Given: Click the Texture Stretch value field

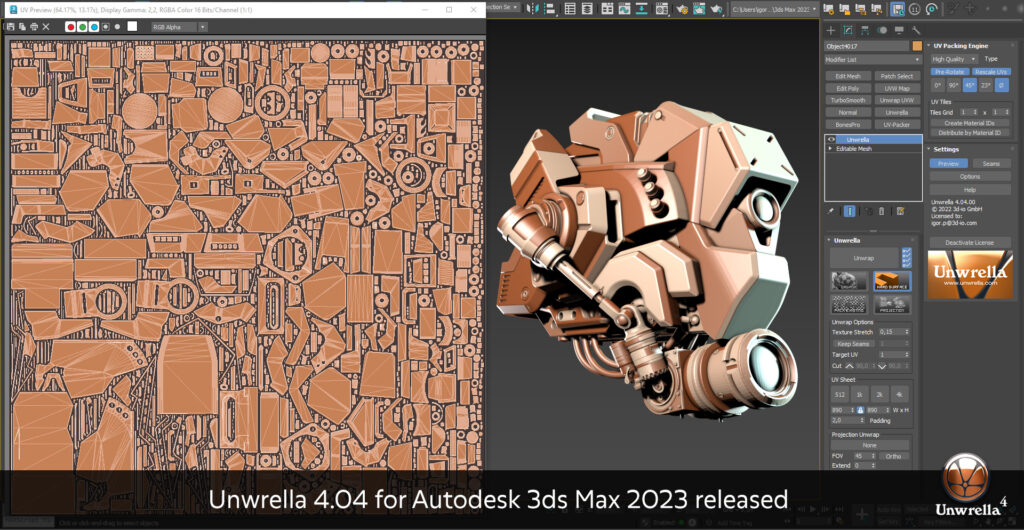Looking at the screenshot, I should pos(894,332).
